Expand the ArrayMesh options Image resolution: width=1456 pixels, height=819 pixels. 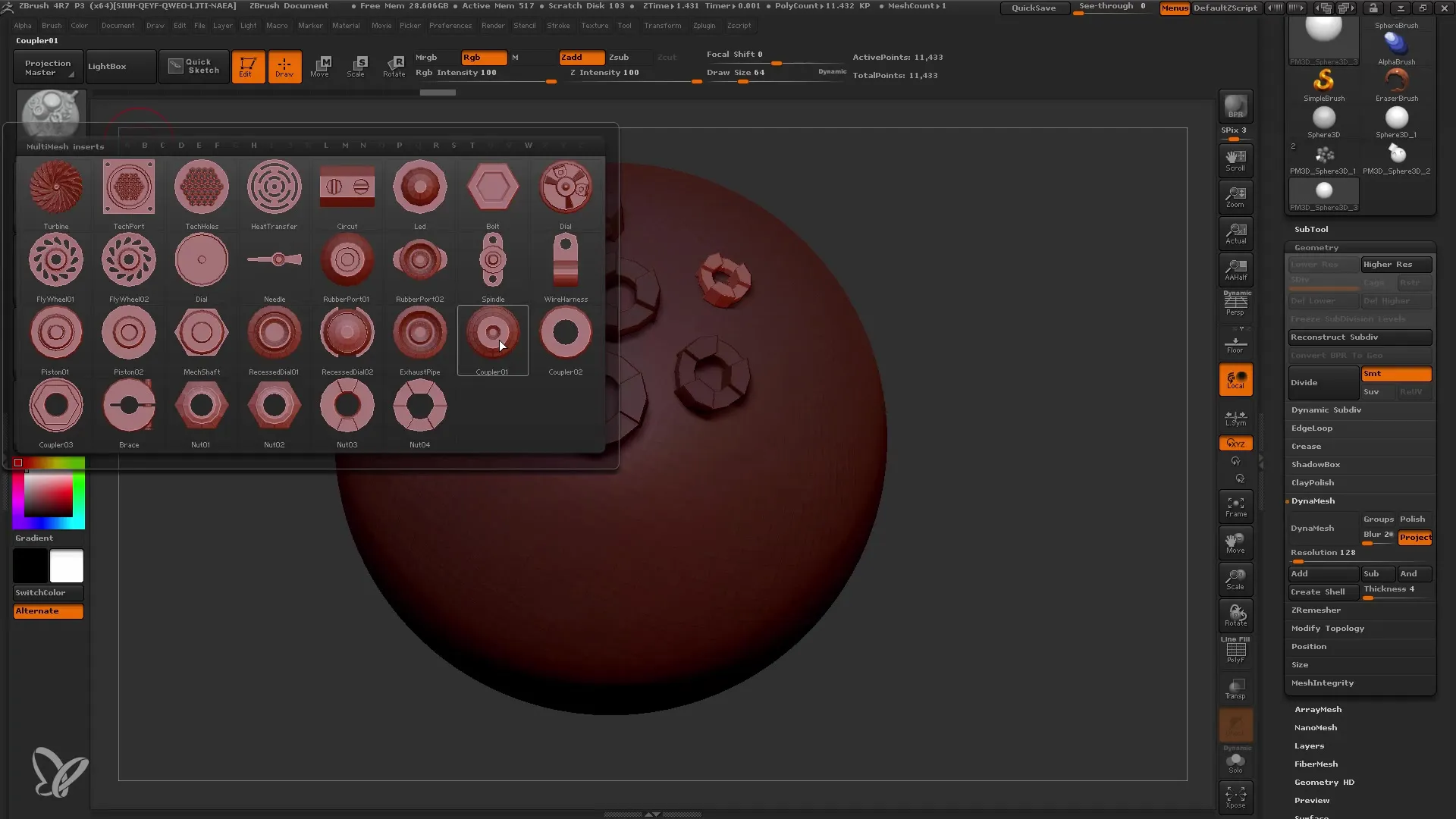1317,708
